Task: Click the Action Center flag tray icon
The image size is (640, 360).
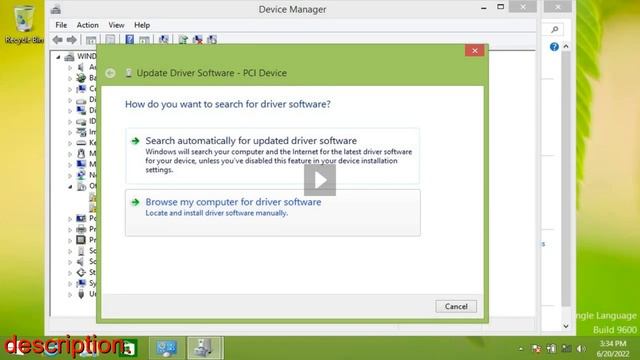Action: pos(536,349)
